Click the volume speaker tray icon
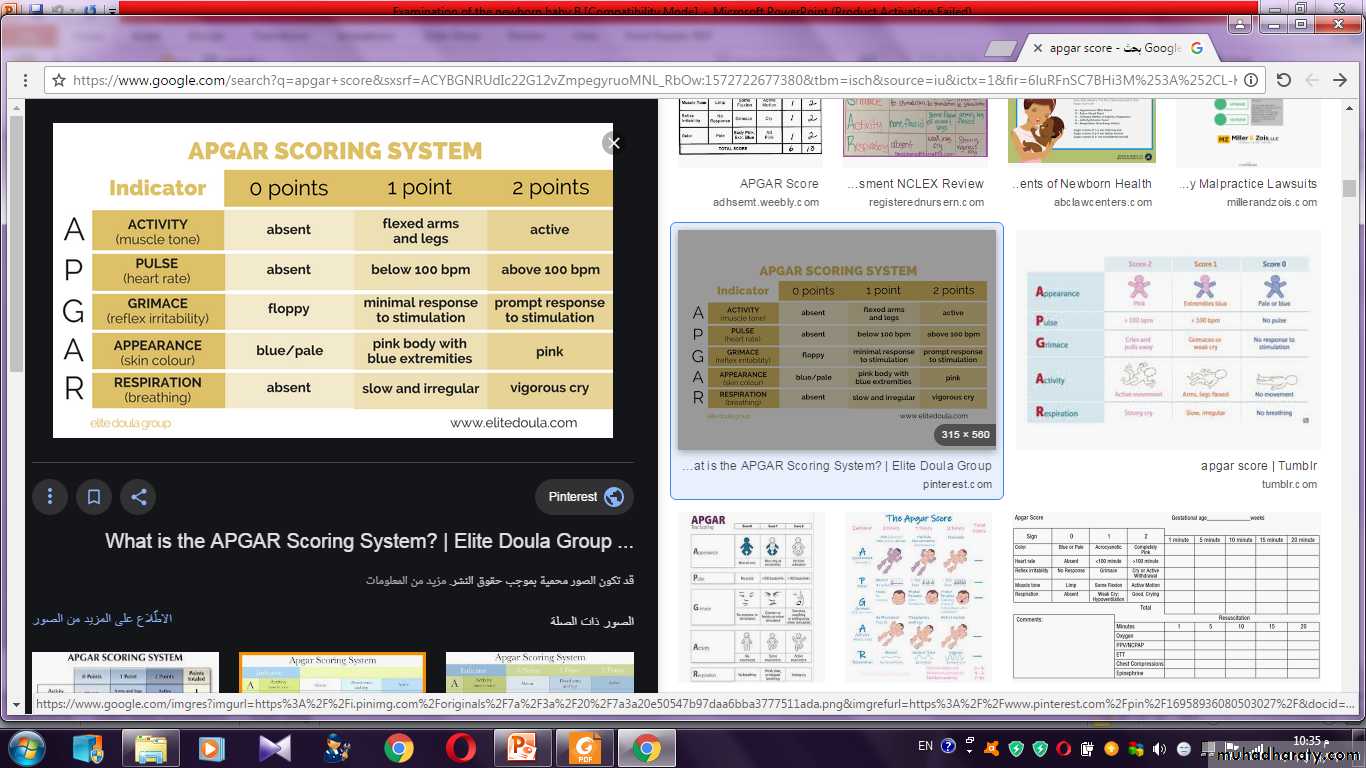The image size is (1366, 768). click(1159, 748)
